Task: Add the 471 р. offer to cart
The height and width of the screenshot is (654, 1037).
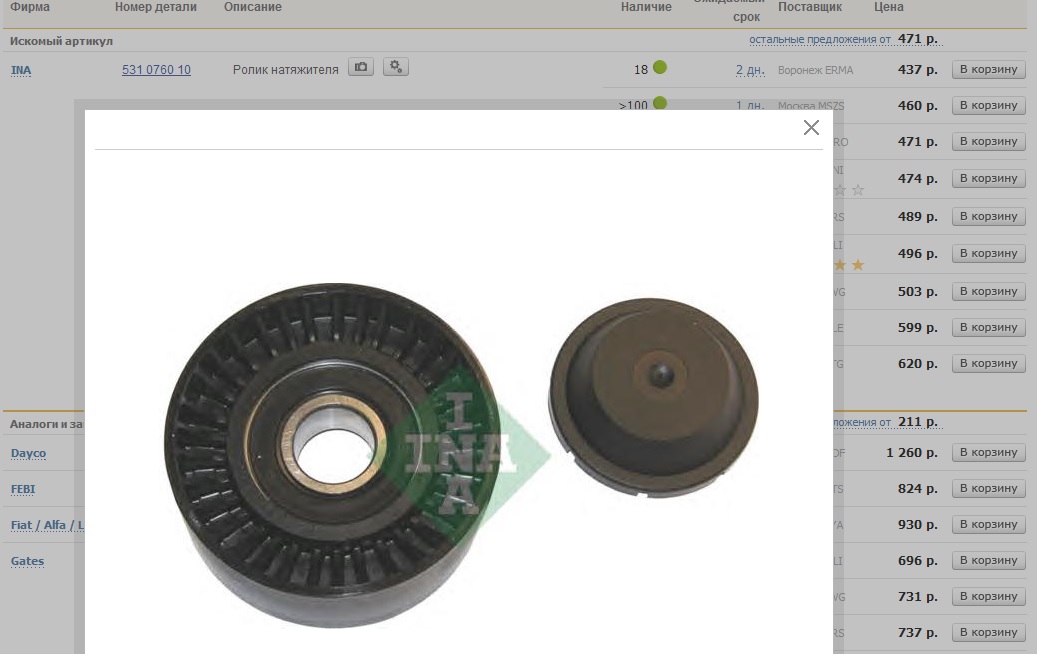Action: (x=988, y=141)
